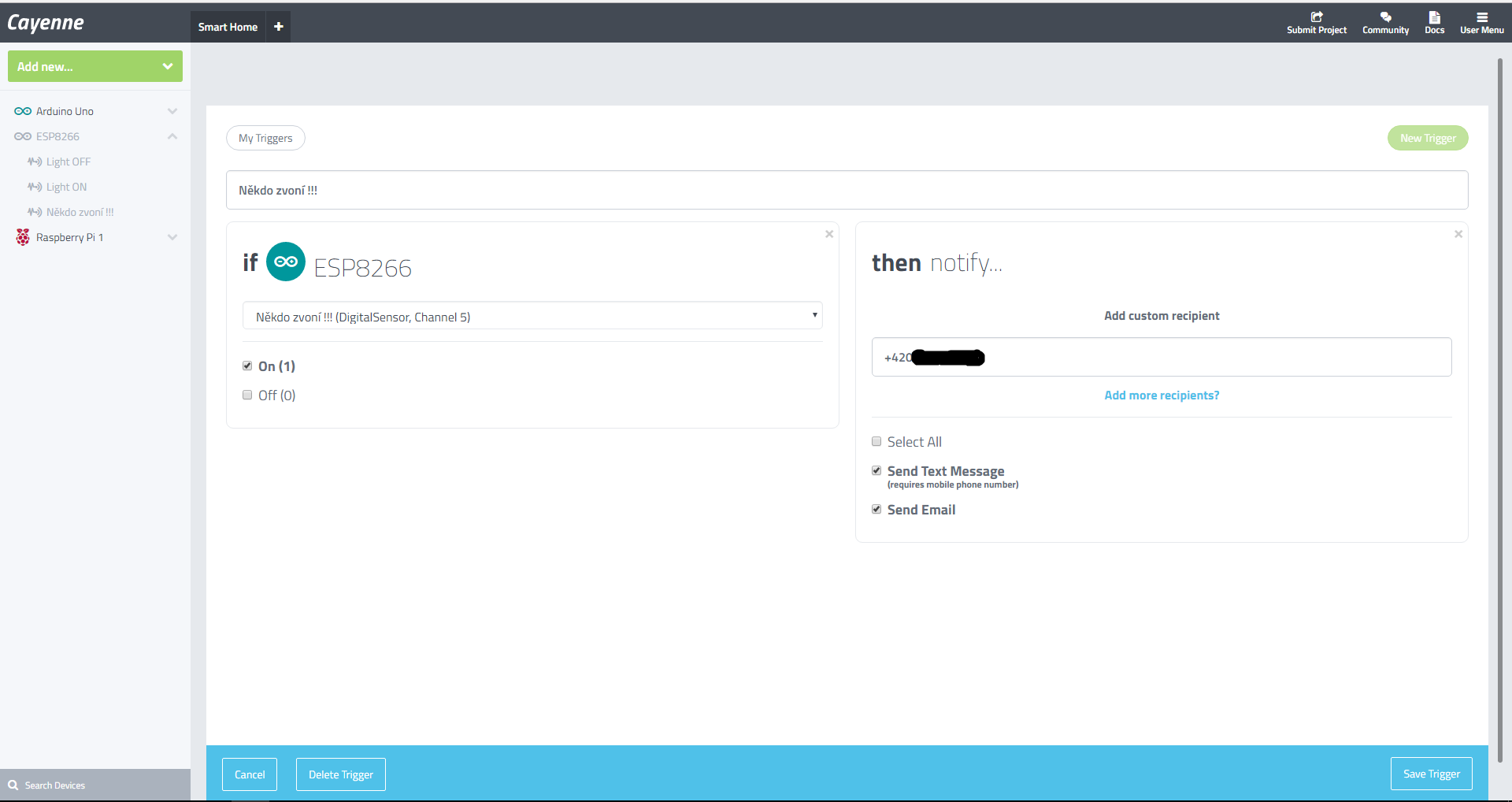Open the User Menu hamburger icon

pos(1482,17)
